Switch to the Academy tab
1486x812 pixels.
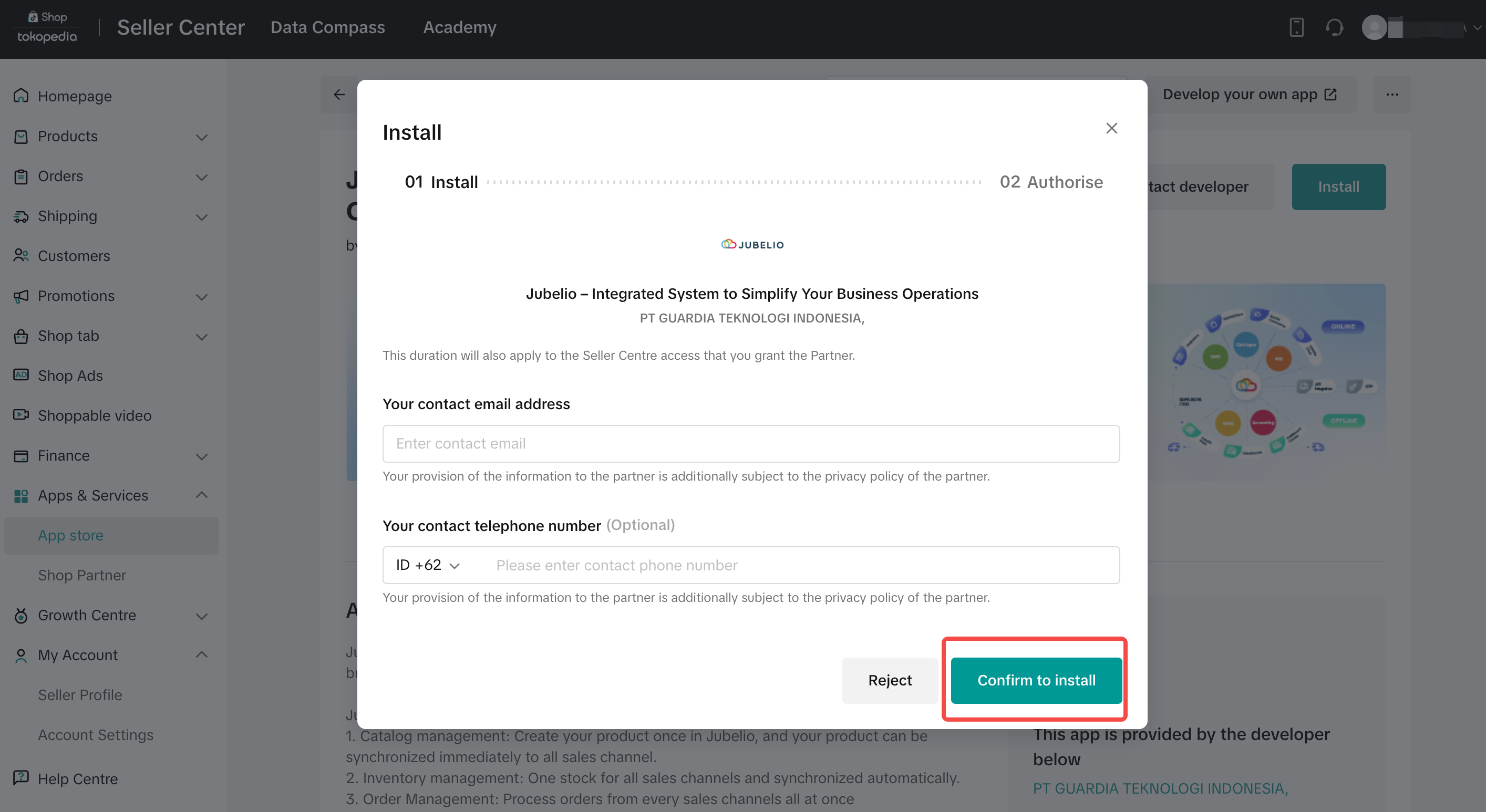point(460,27)
